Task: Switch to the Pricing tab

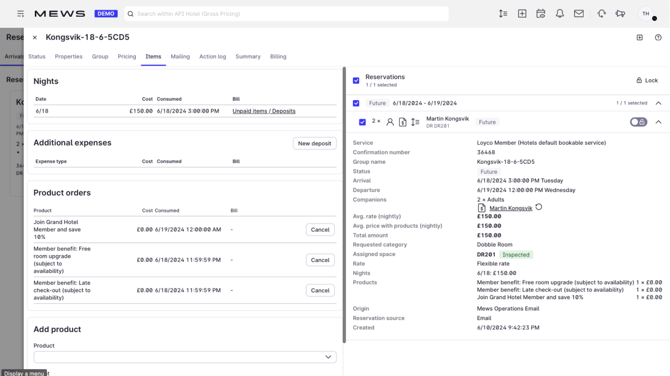Action: [127, 56]
